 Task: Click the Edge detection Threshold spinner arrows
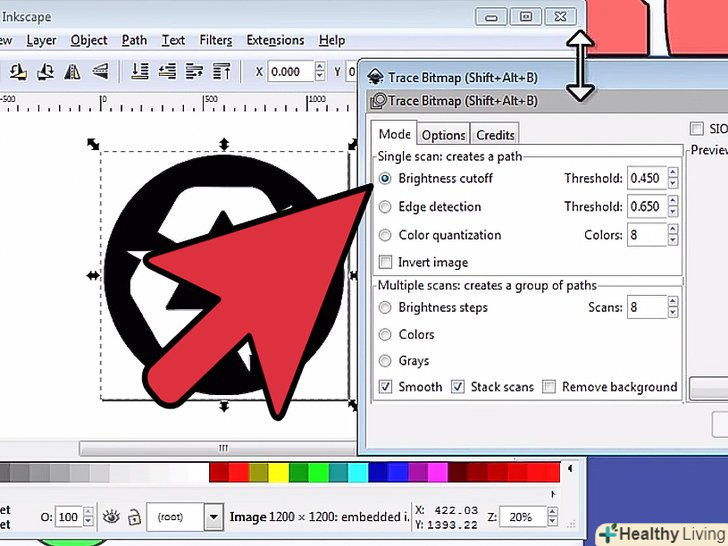coord(673,207)
